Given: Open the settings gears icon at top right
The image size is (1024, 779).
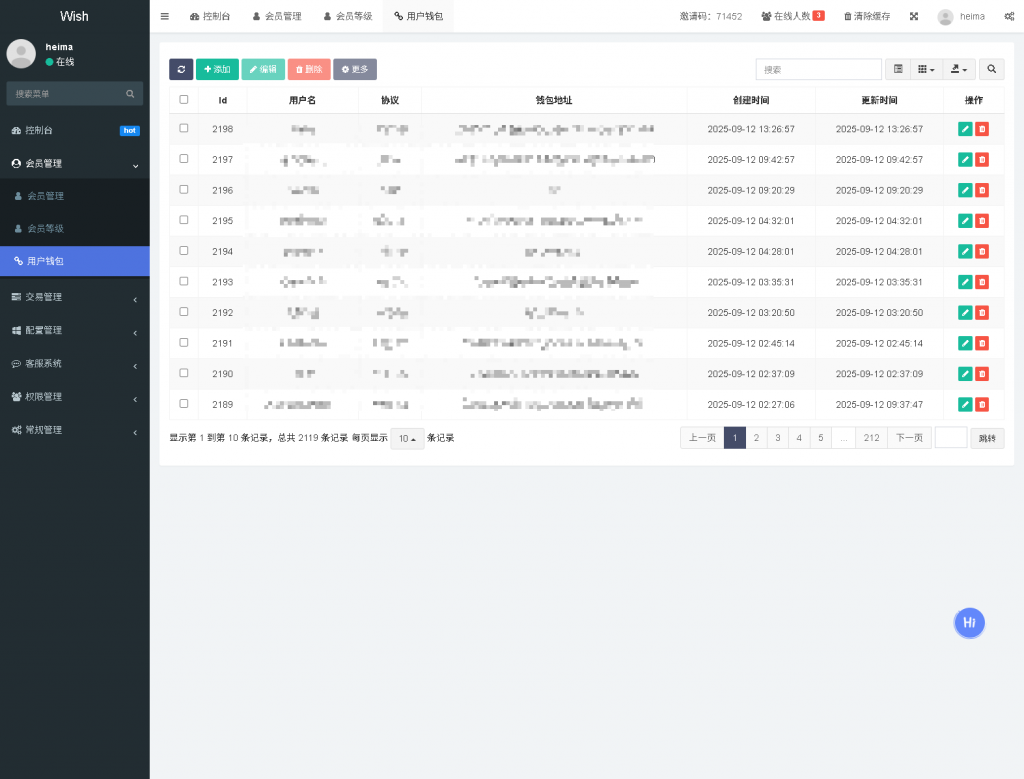Looking at the screenshot, I should coord(1009,16).
